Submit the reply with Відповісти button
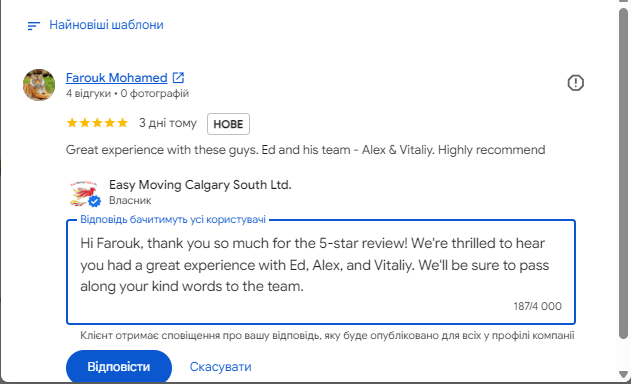The width and height of the screenshot is (631, 384). pyautogui.click(x=119, y=367)
